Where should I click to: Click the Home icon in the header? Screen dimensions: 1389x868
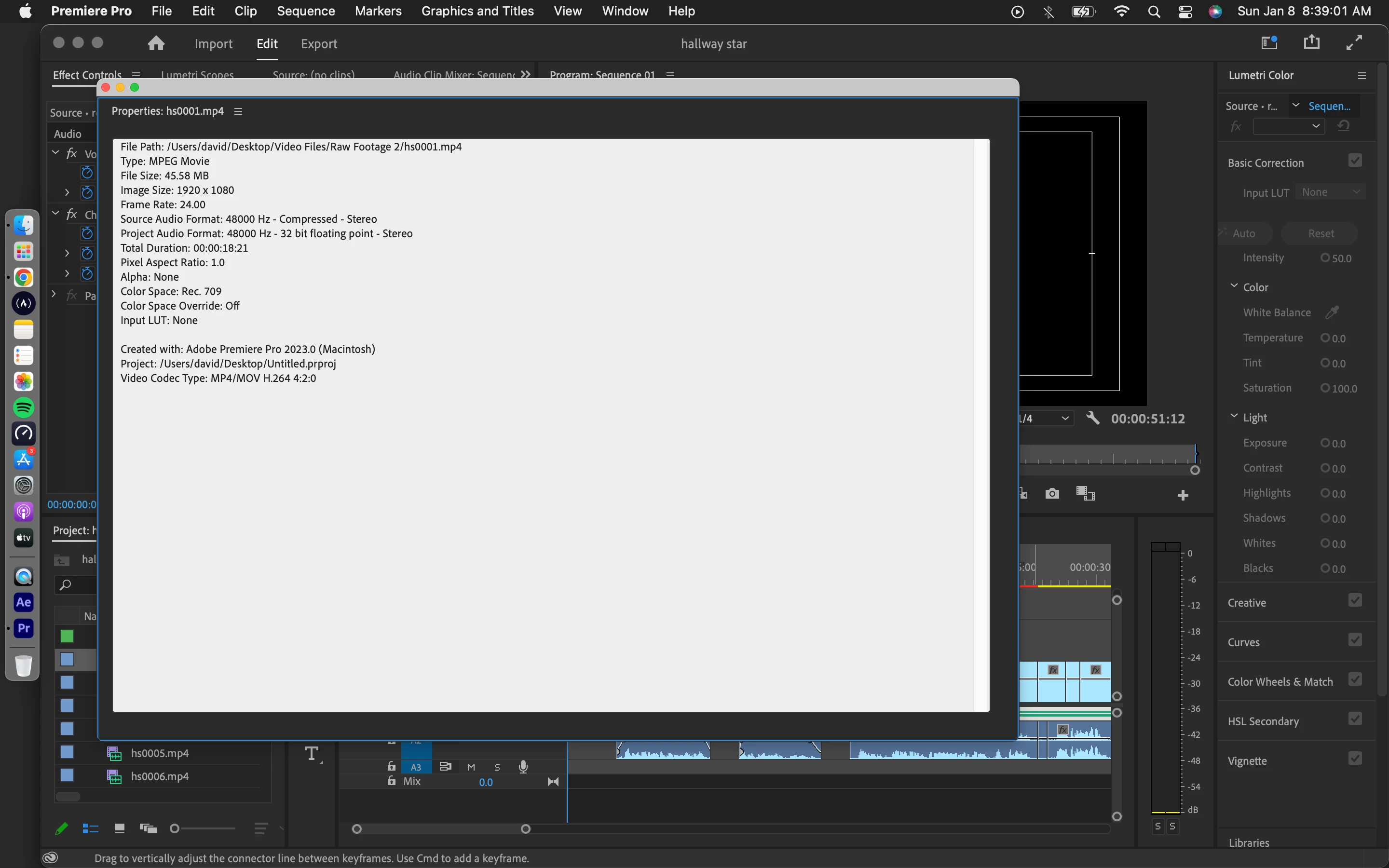[156, 43]
